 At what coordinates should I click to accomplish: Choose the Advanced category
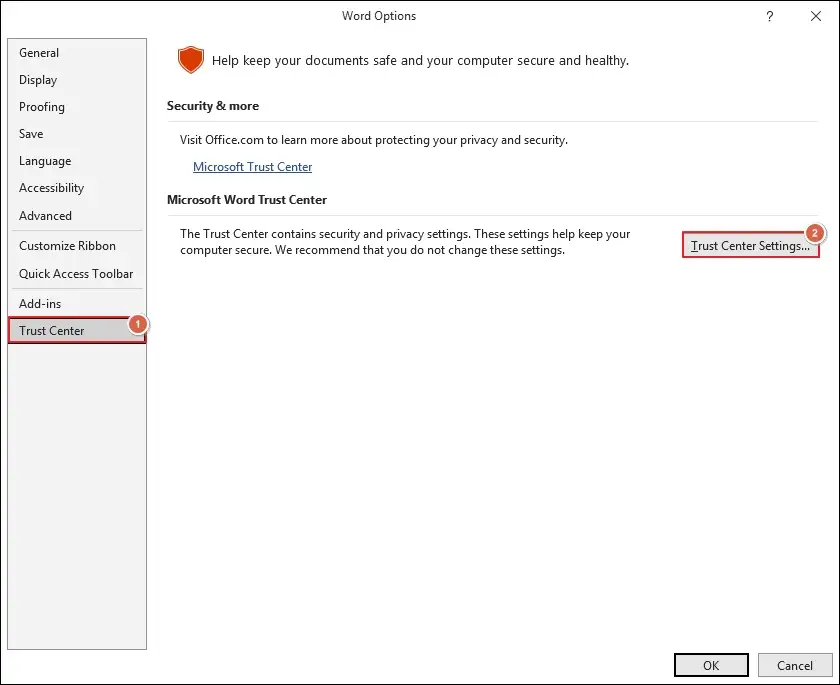[77, 215]
